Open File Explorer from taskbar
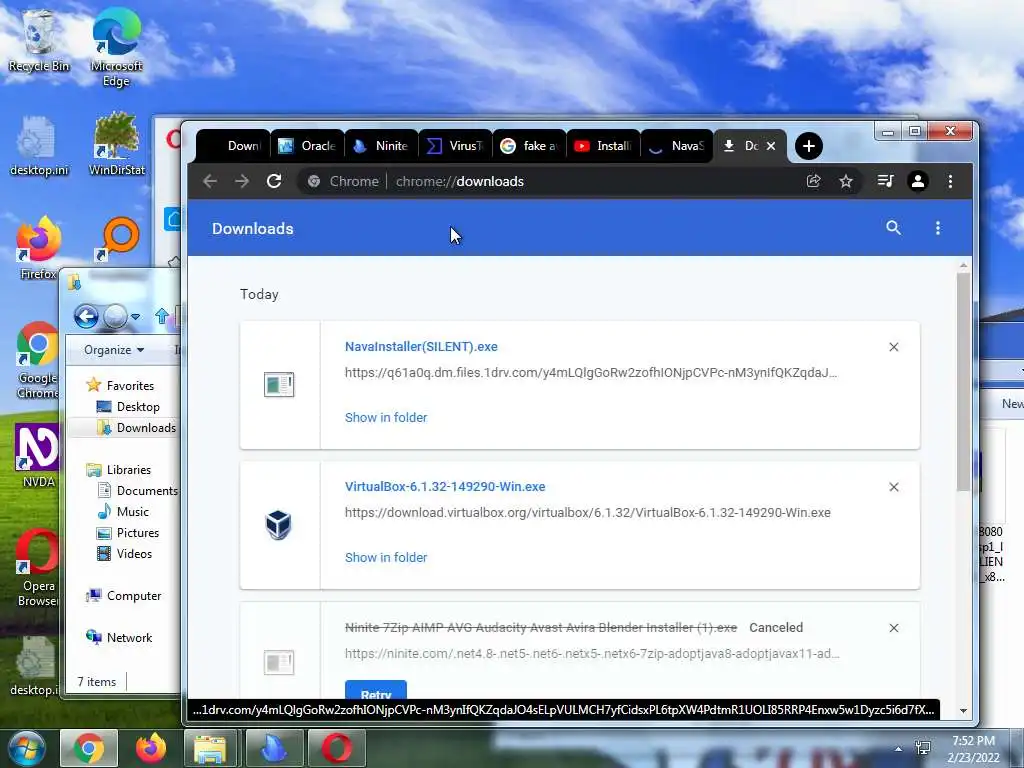This screenshot has width=1024, height=768. (x=210, y=748)
